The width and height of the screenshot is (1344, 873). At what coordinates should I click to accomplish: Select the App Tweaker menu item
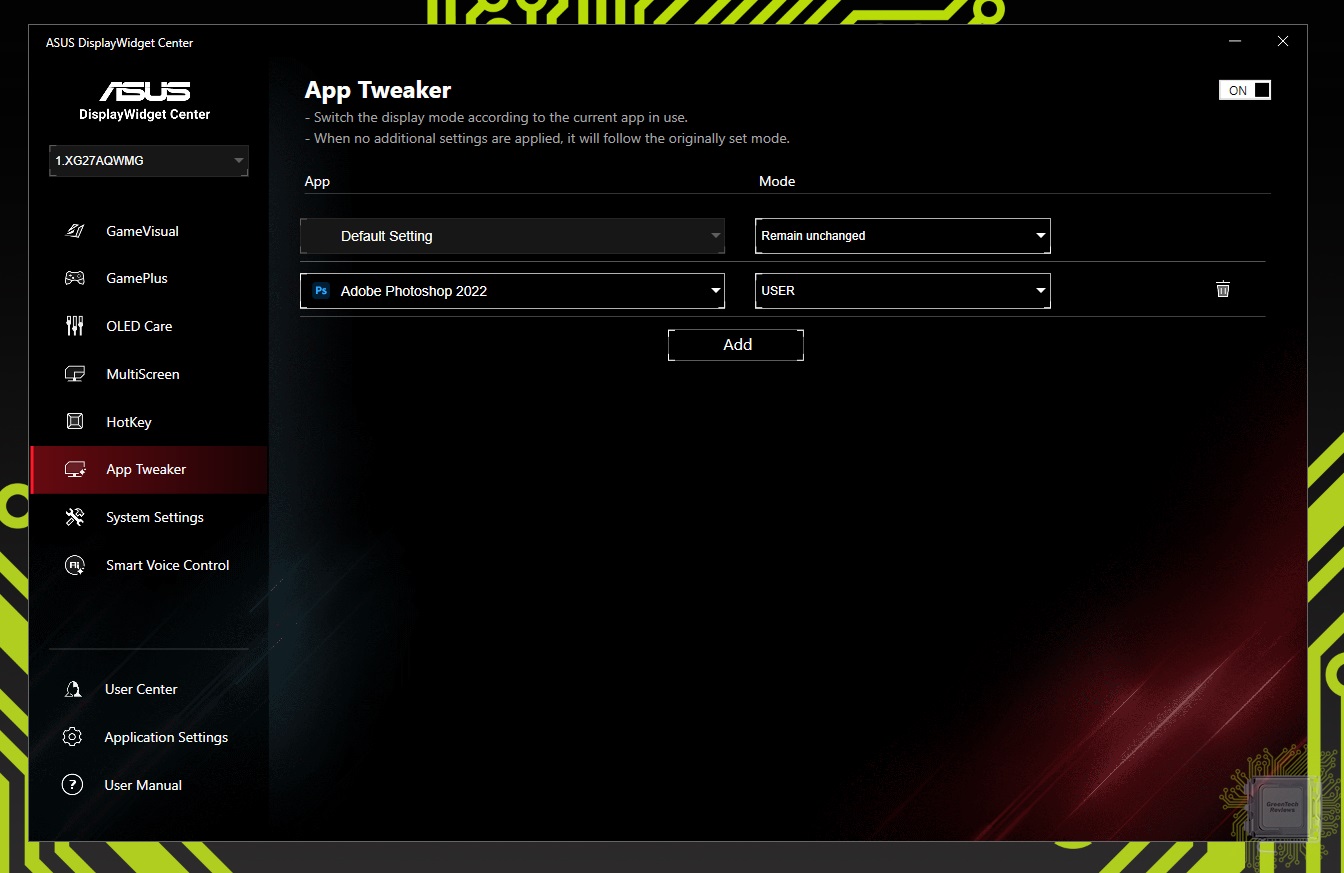pyautogui.click(x=146, y=469)
